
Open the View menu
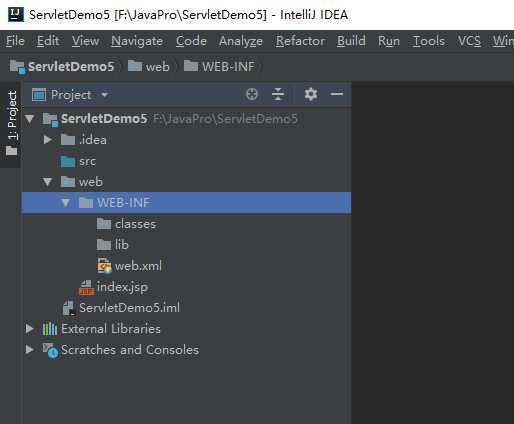(x=85, y=41)
